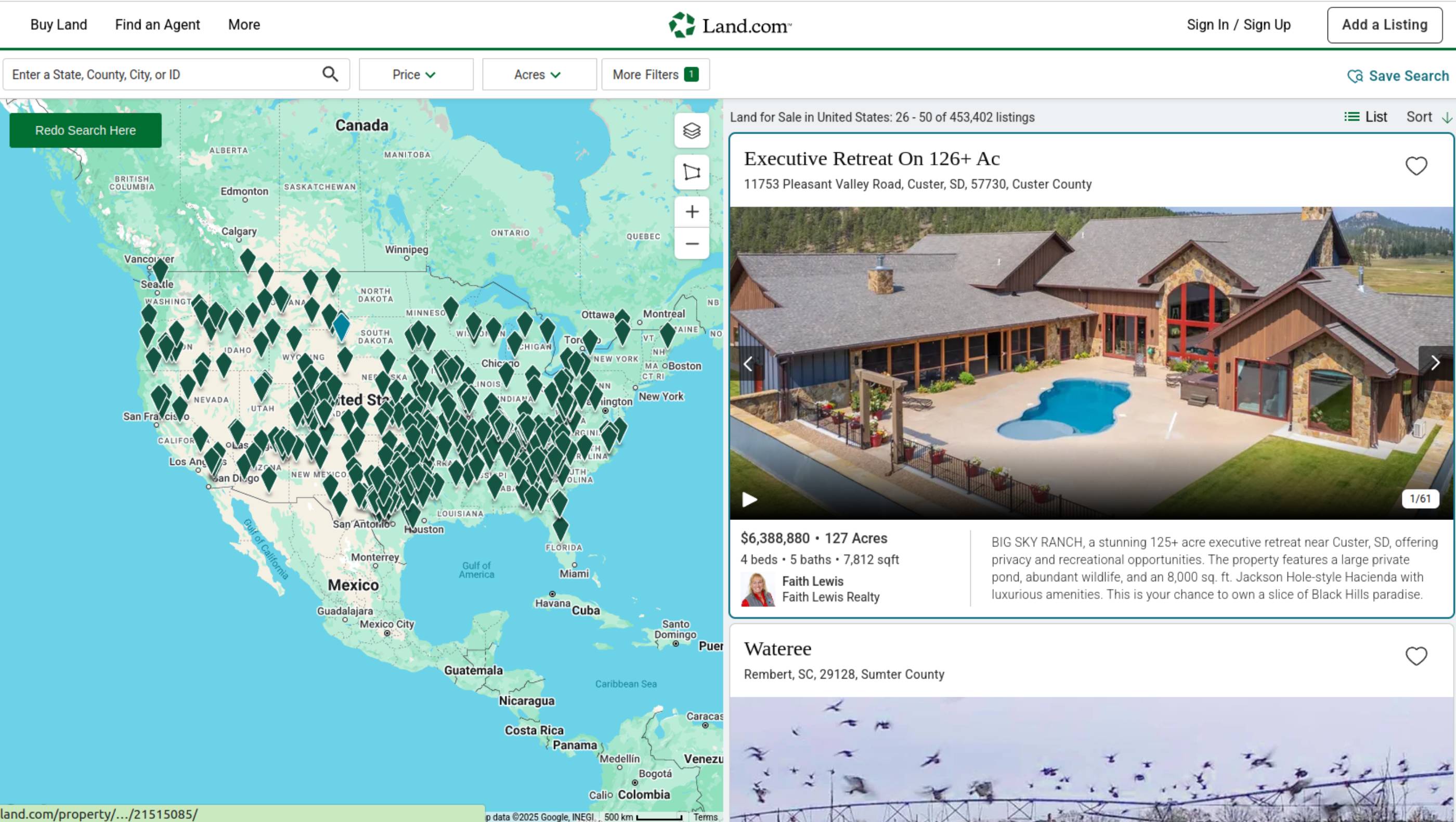Open the Price filter dropdown

pos(416,74)
